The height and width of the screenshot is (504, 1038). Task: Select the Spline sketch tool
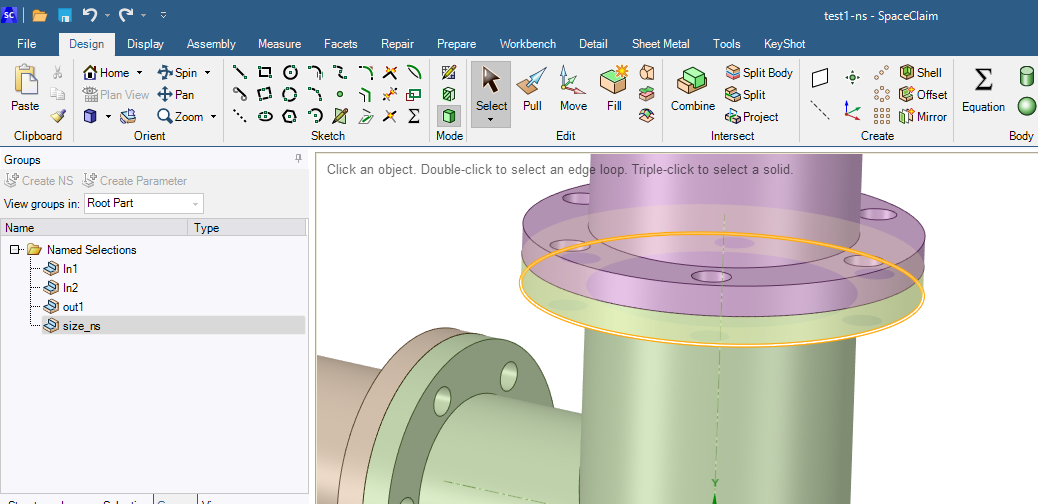340,72
